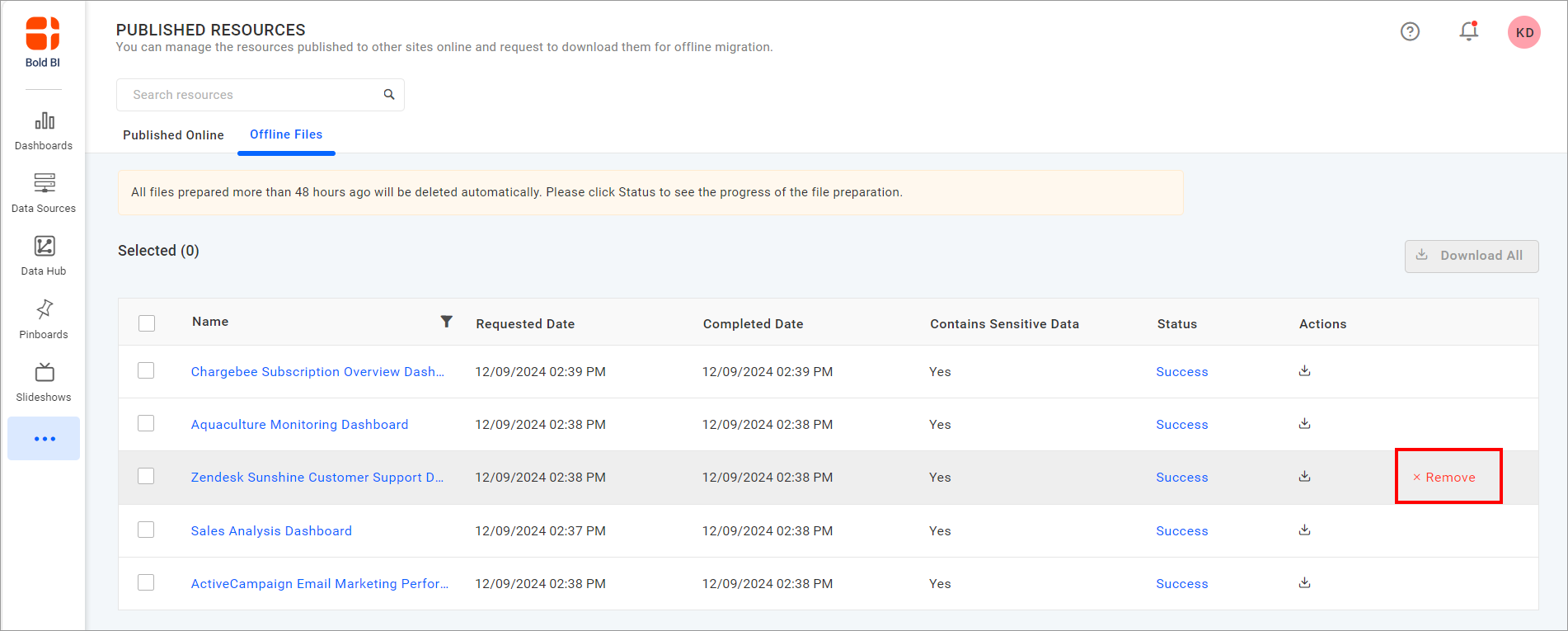Click the 48 hours deletion notice text
The width and height of the screenshot is (1568, 631).
[x=517, y=192]
